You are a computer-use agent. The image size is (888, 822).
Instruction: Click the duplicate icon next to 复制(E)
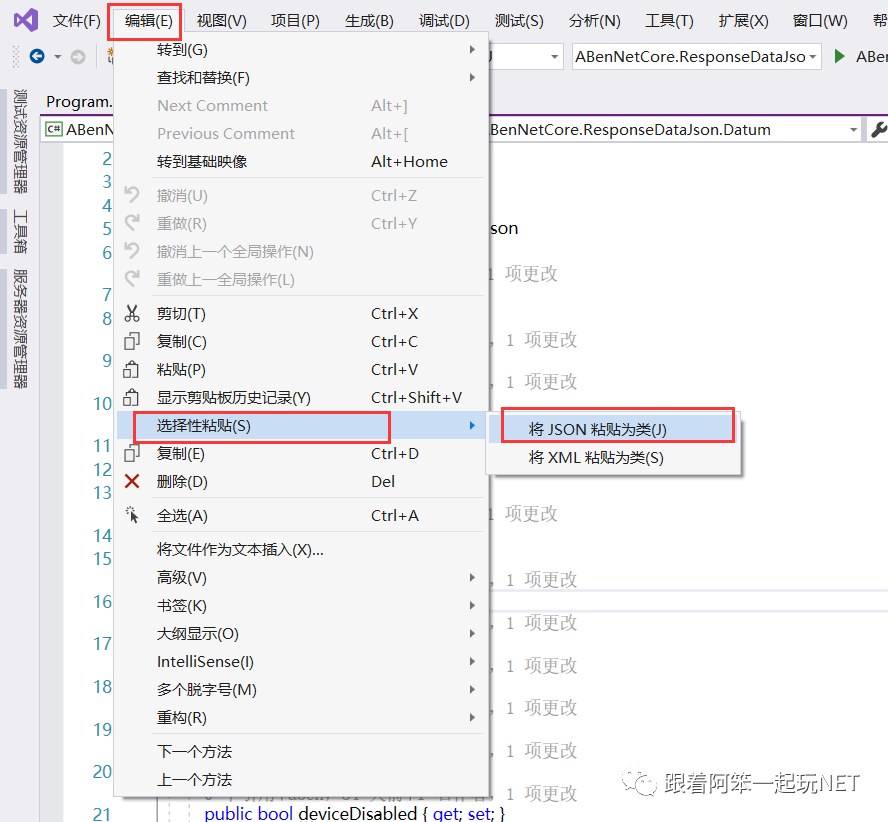click(131, 453)
